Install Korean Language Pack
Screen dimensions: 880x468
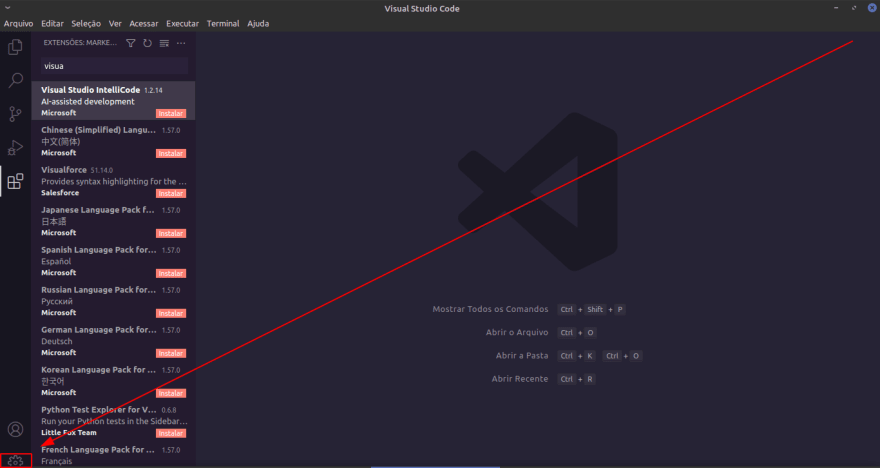[x=171, y=393]
